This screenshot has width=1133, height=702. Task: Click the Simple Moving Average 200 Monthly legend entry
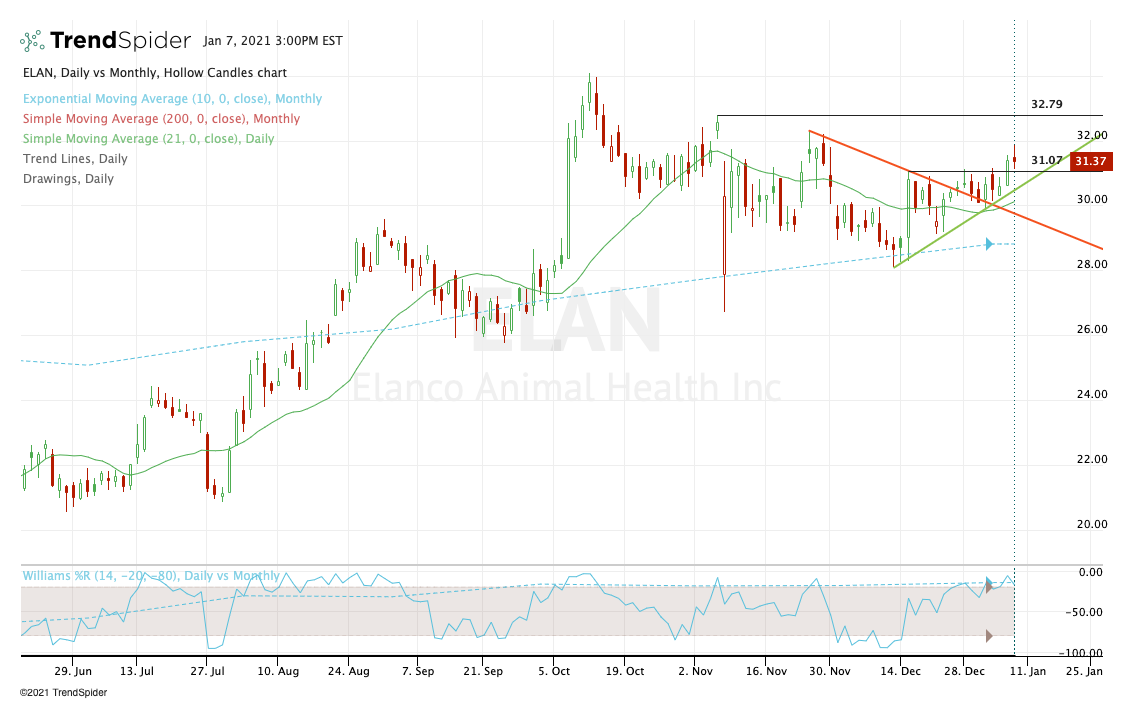pyautogui.click(x=161, y=118)
